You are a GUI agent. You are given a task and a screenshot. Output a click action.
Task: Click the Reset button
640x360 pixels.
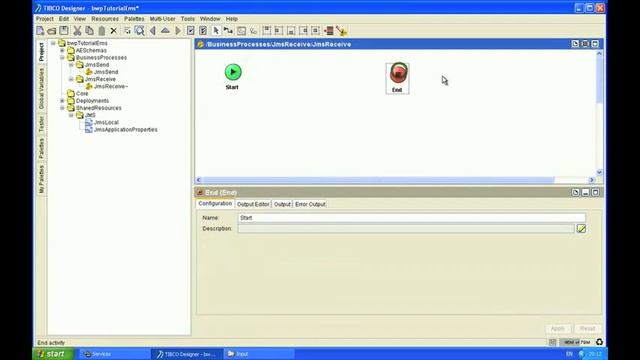(x=587, y=329)
